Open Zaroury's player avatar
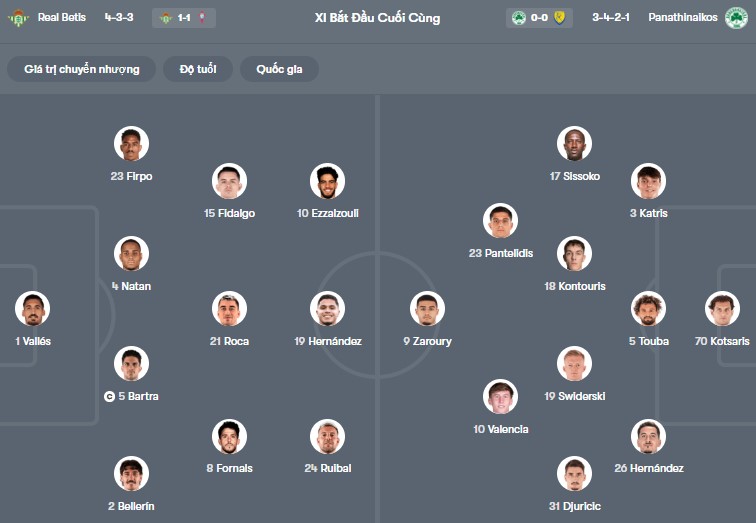Image resolution: width=756 pixels, height=523 pixels. point(427,308)
